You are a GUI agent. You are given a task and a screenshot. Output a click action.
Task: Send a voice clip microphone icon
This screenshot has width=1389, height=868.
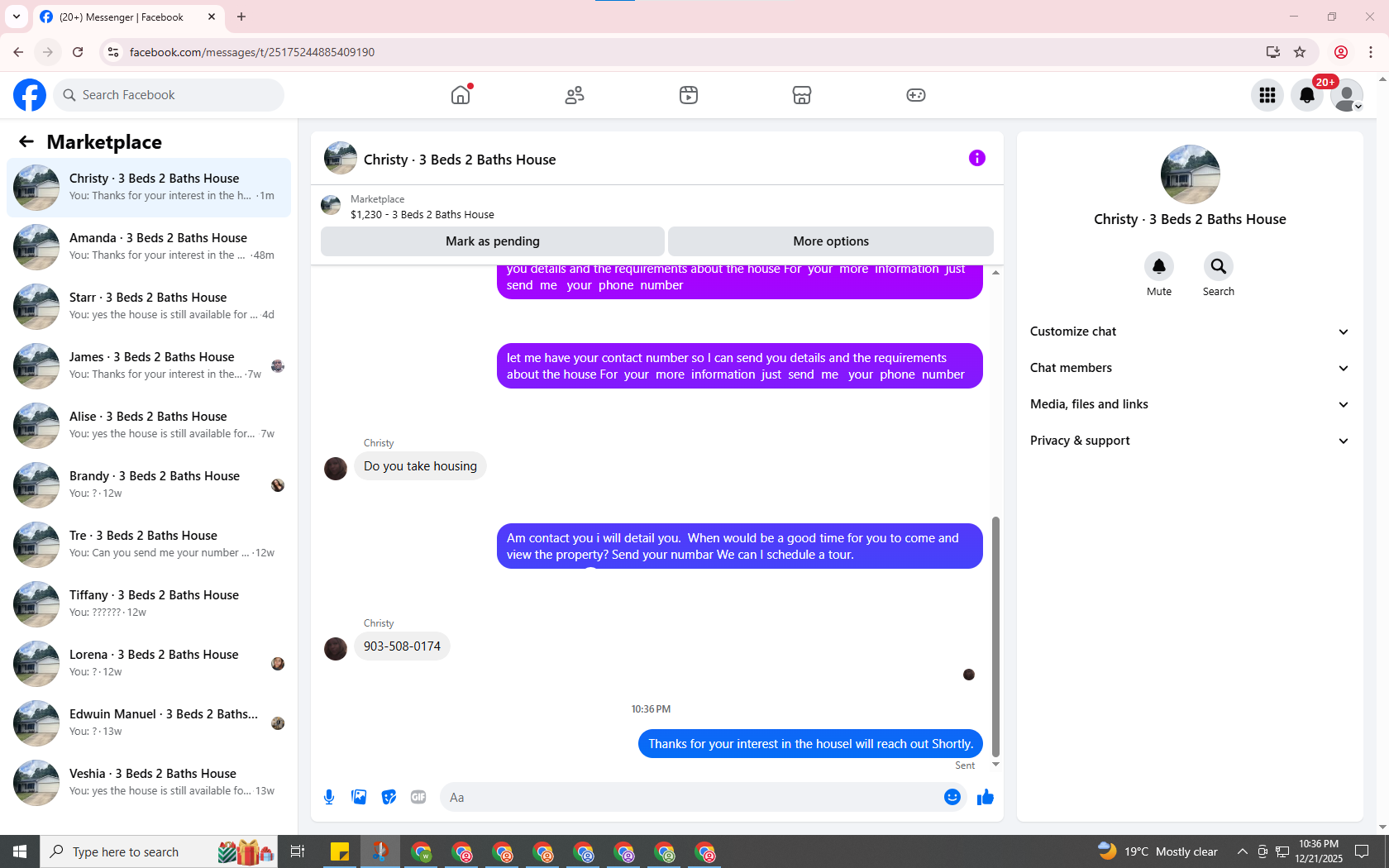click(329, 797)
